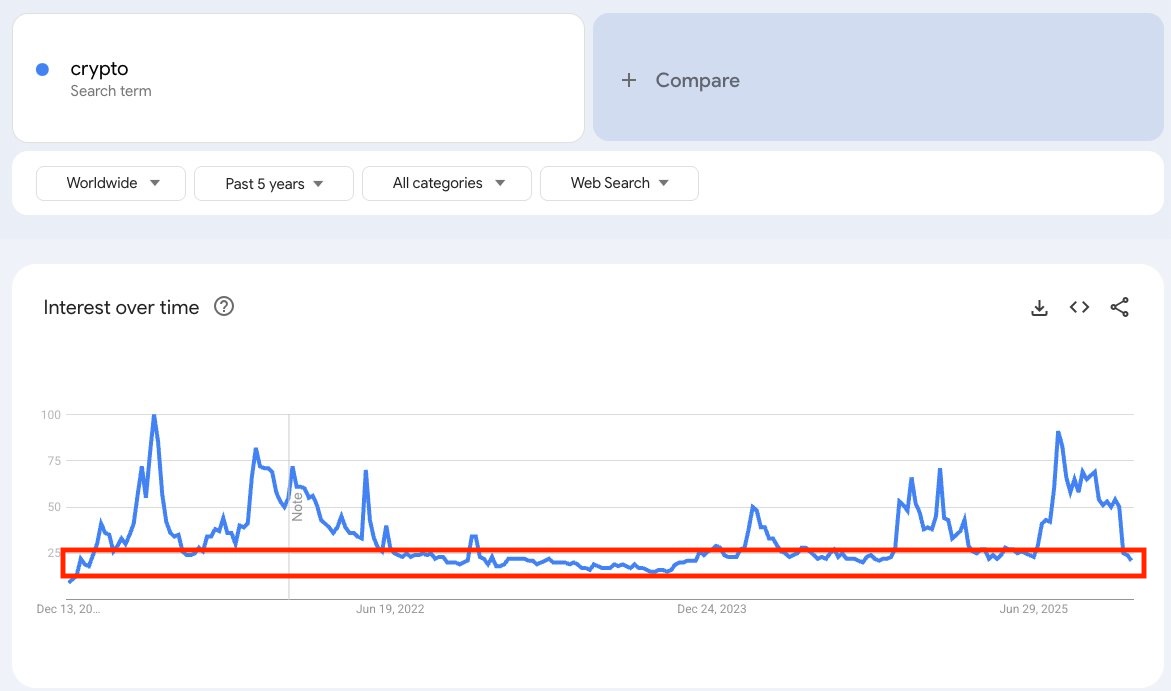Click the Interest over time heading
The image size is (1171, 691).
click(121, 307)
